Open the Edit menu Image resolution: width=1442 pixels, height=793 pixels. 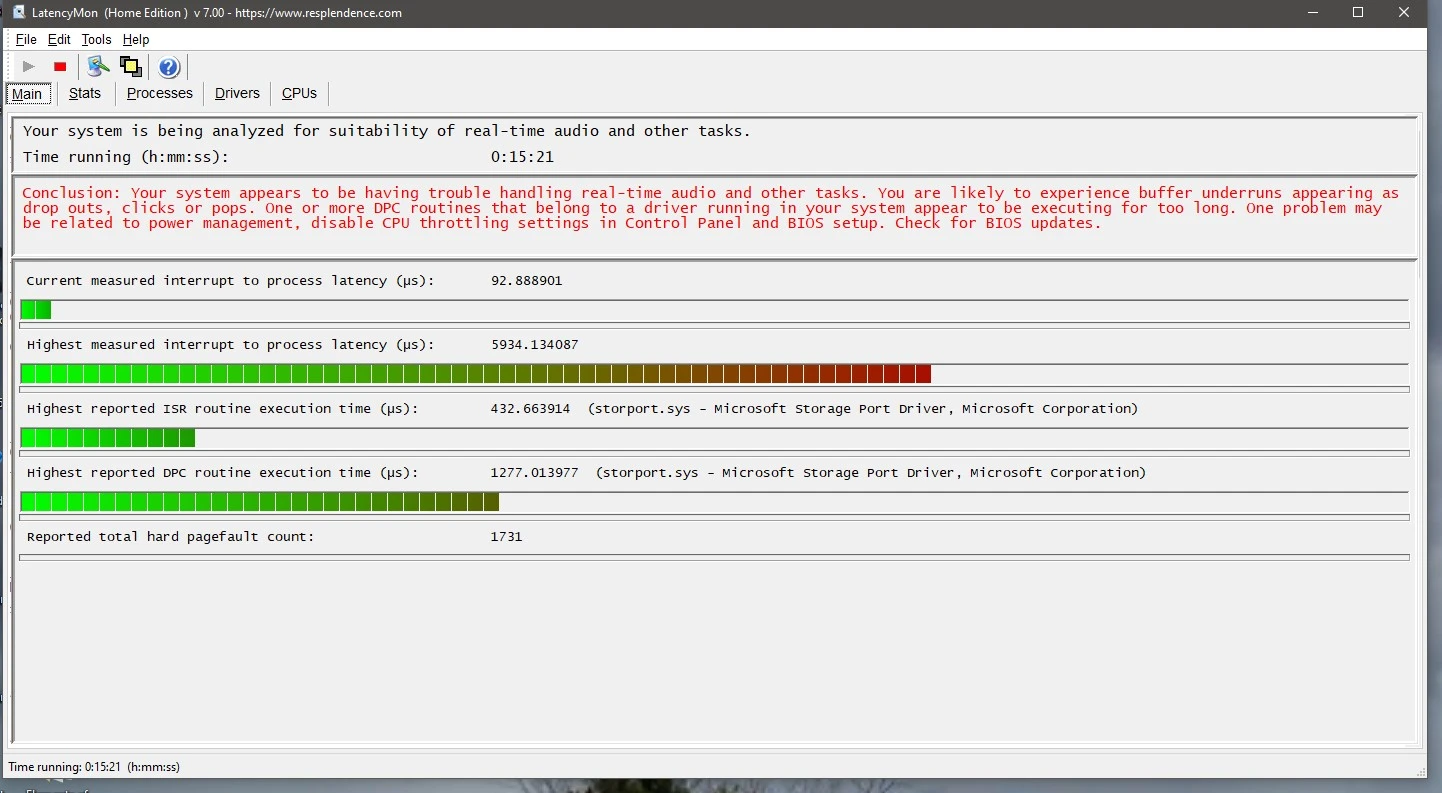(59, 40)
